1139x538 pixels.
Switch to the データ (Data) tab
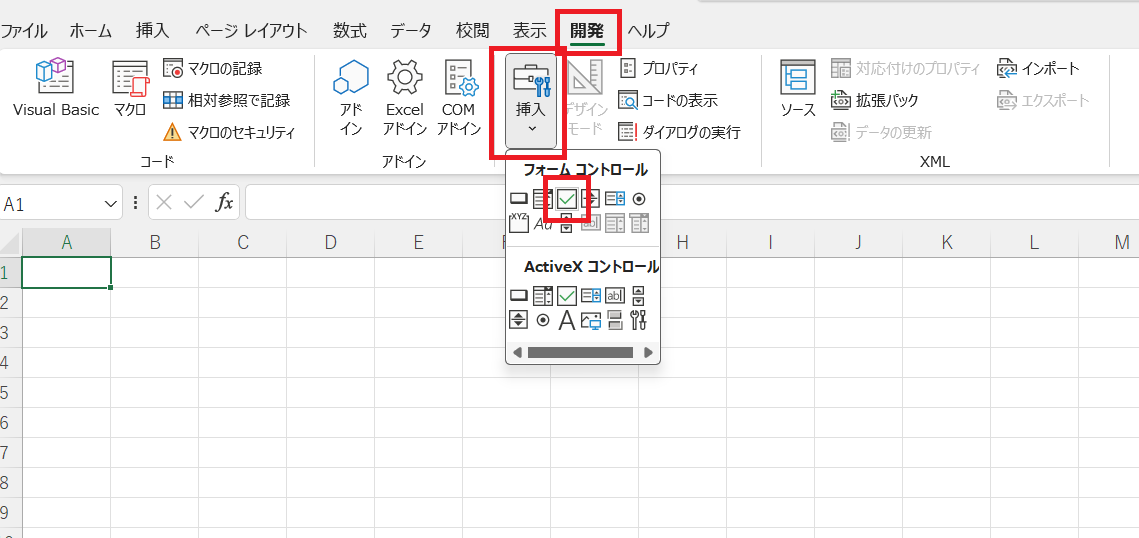tap(411, 30)
